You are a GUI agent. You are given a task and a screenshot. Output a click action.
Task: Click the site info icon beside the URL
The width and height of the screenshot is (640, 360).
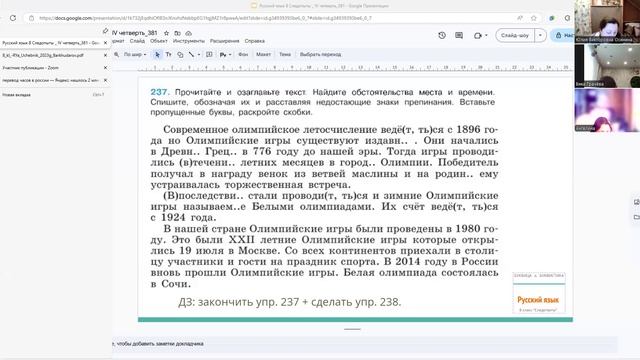[31, 18]
